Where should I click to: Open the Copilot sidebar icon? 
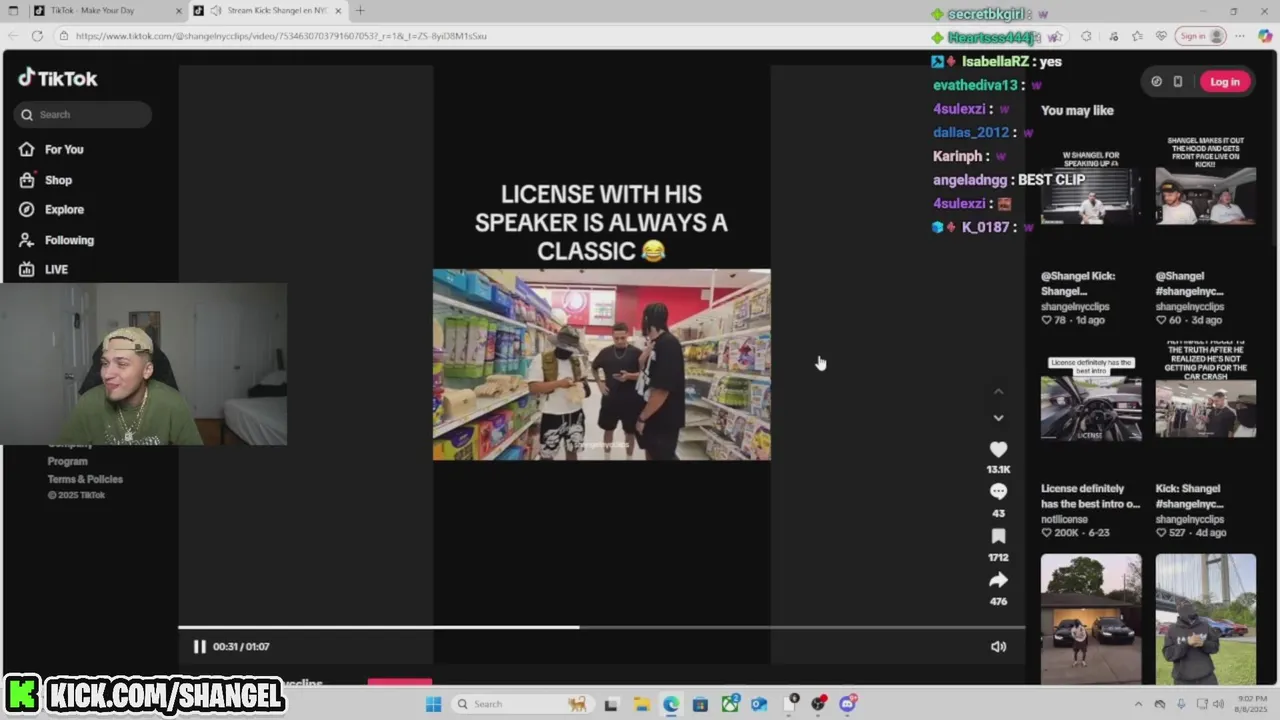[x=1265, y=36]
